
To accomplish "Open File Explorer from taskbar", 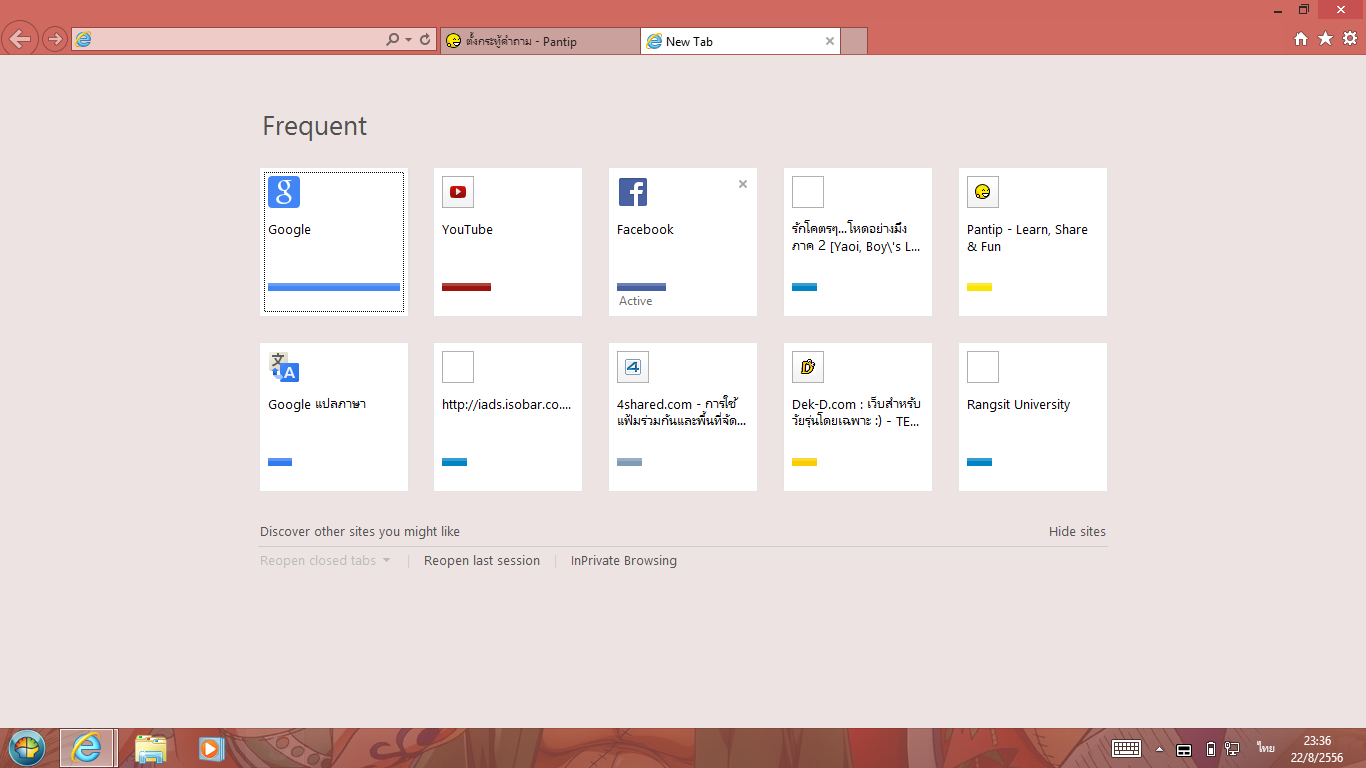I will pos(151,748).
